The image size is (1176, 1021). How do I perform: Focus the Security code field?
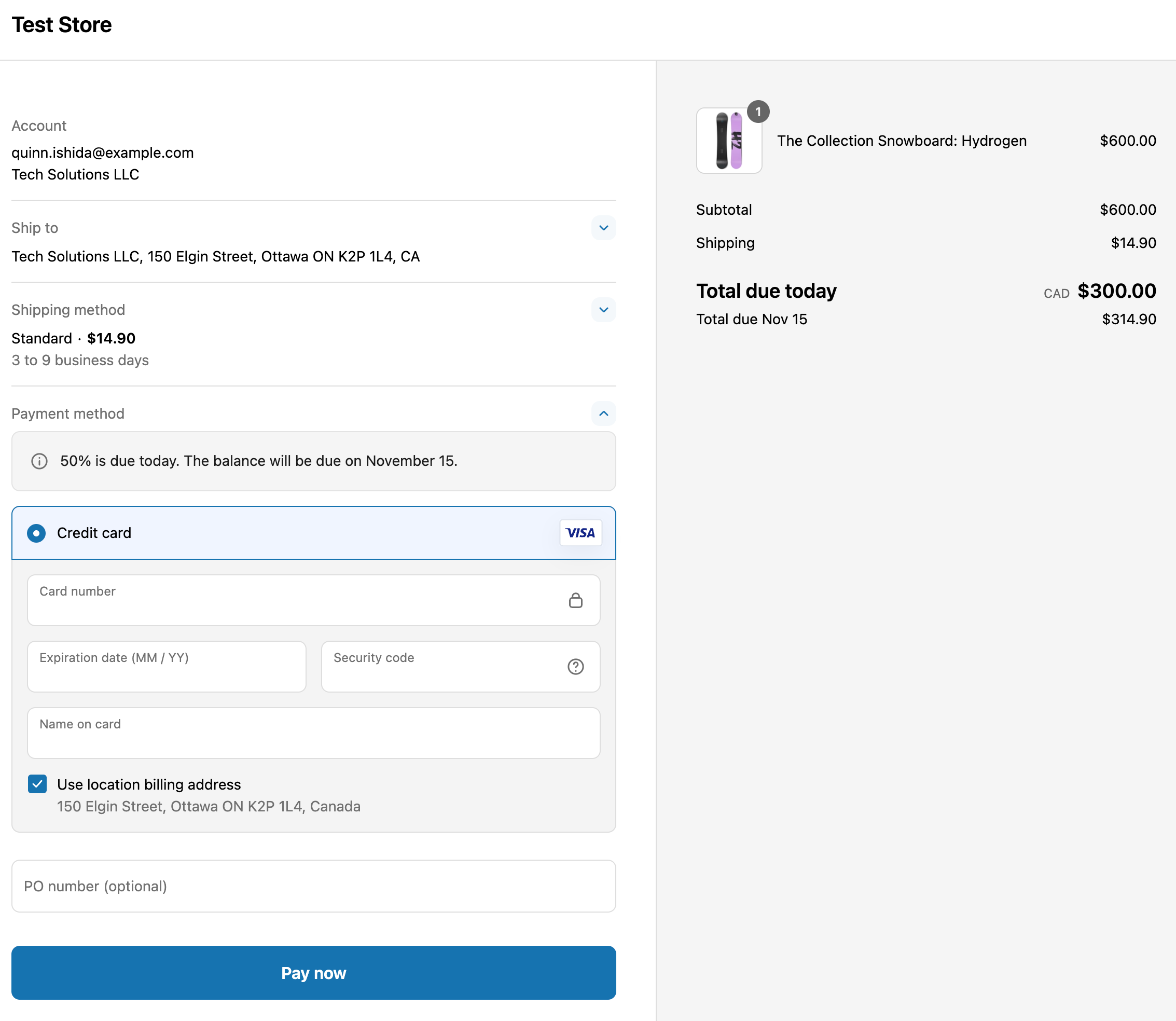(x=460, y=667)
